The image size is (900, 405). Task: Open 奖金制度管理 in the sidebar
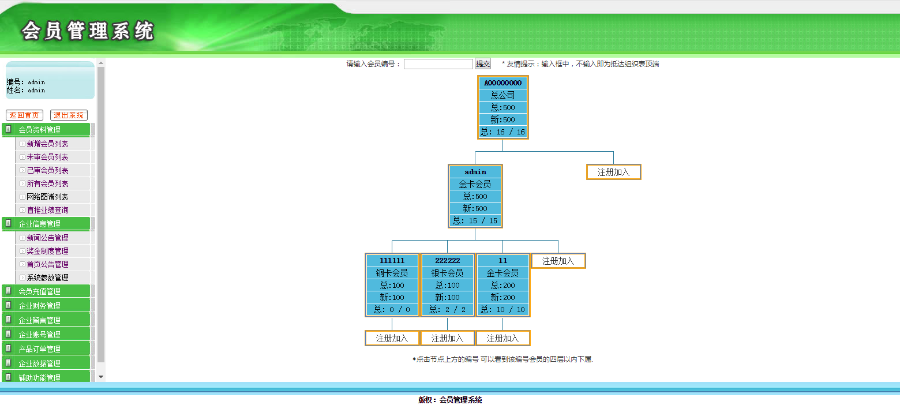[48, 251]
